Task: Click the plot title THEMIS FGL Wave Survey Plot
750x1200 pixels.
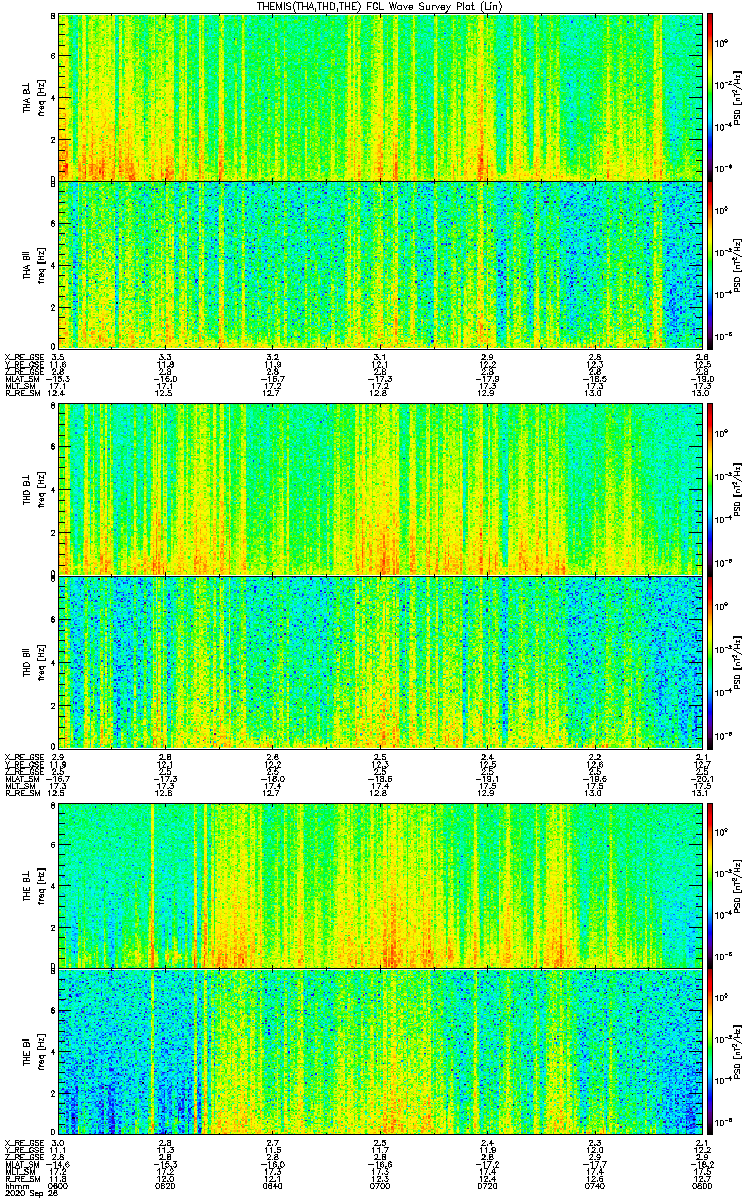Action: [381, 6]
